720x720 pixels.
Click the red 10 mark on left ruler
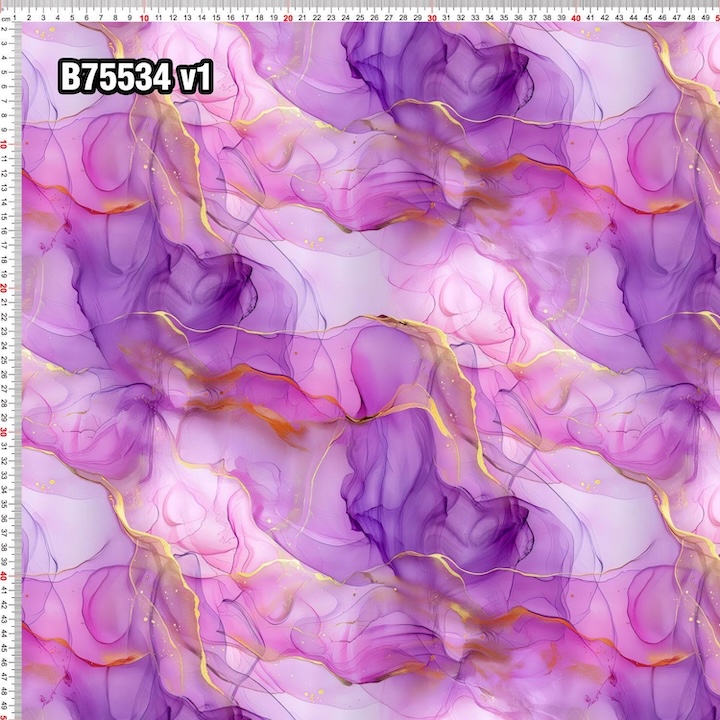tap(6, 144)
